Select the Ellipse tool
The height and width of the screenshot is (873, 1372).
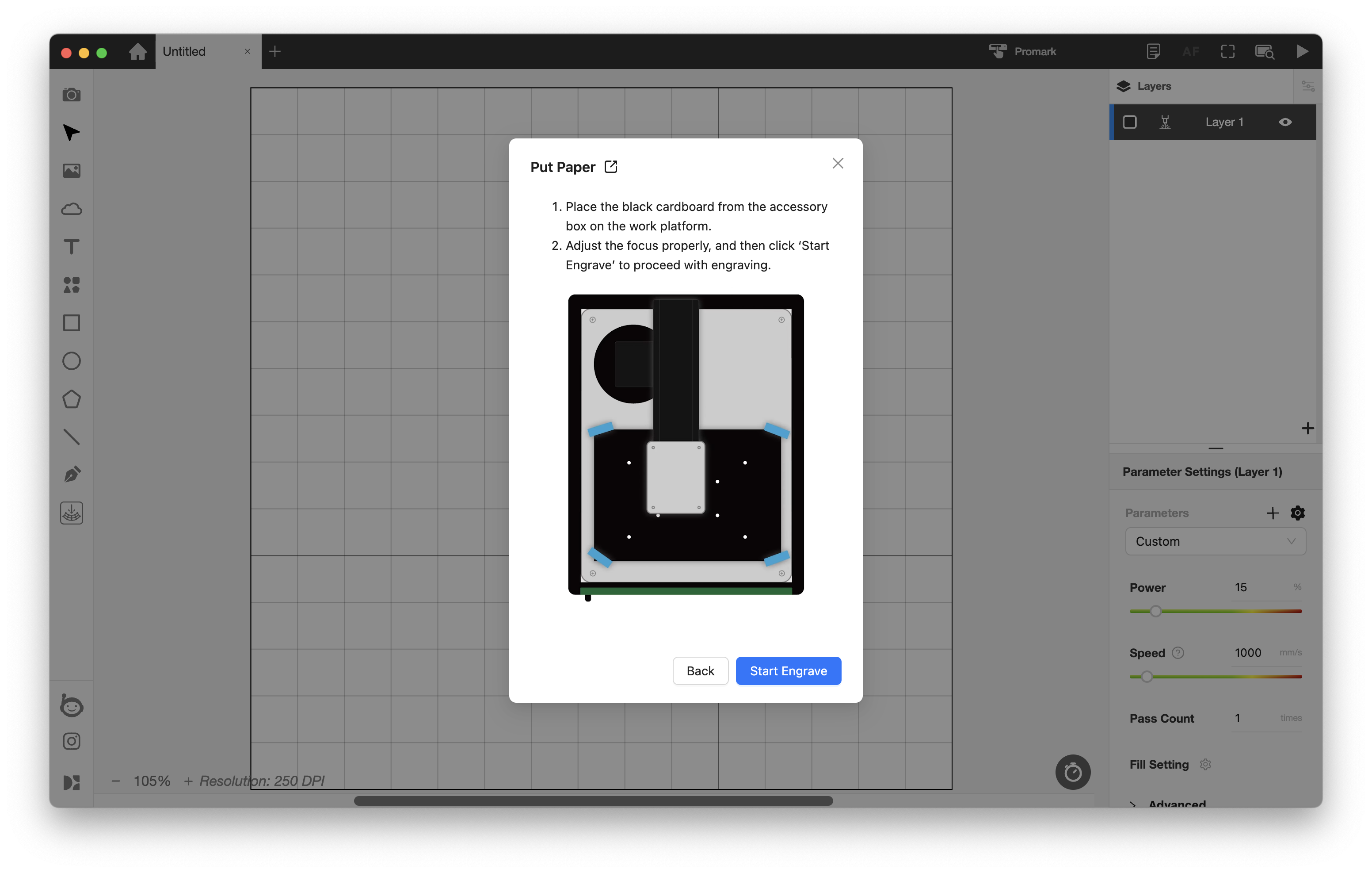(71, 361)
